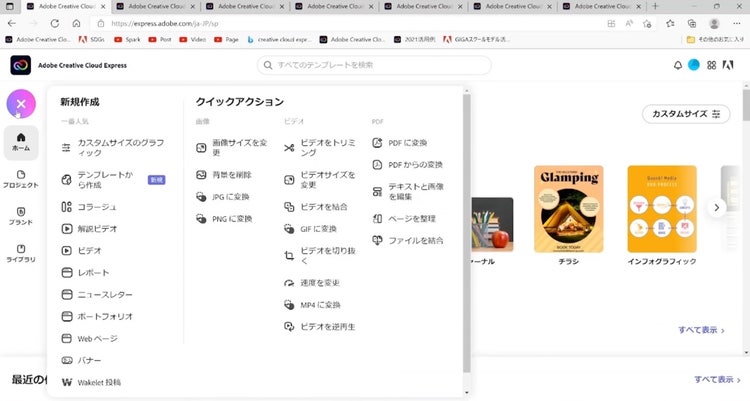Open the notifications bell icon

678,65
